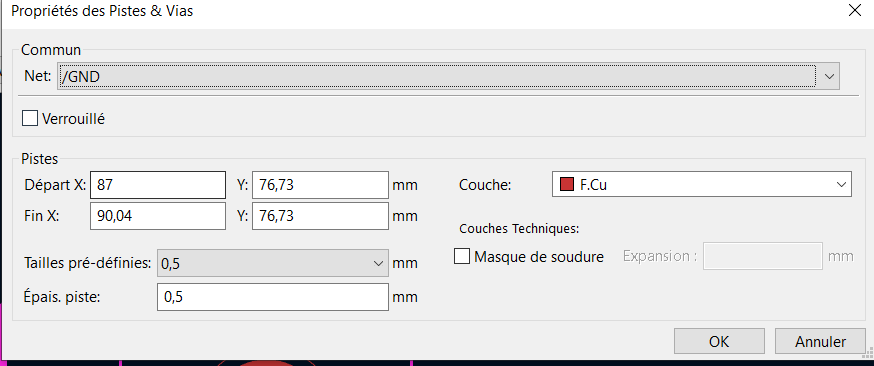Click the disabled Expansion field
The height and width of the screenshot is (366, 874).
point(763,256)
